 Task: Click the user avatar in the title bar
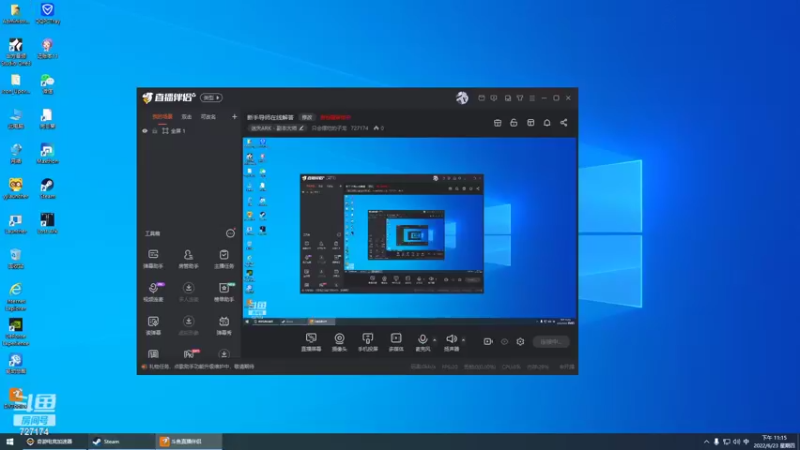pos(462,97)
